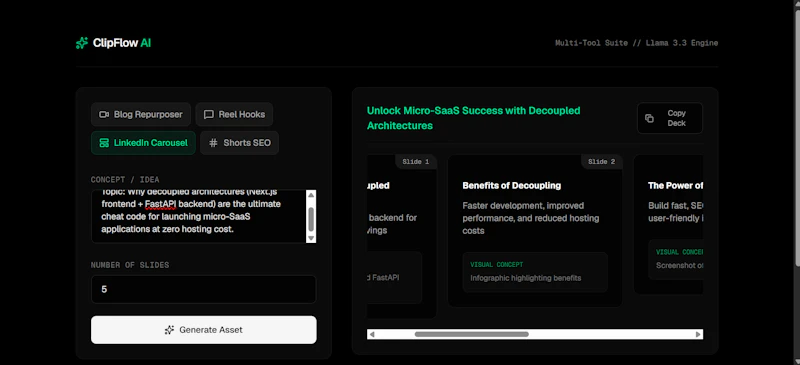Screen dimensions: 800x365
Task: Click the Multi-Tool Suite // Llama 3.3 Engine text
Action: pos(636,43)
